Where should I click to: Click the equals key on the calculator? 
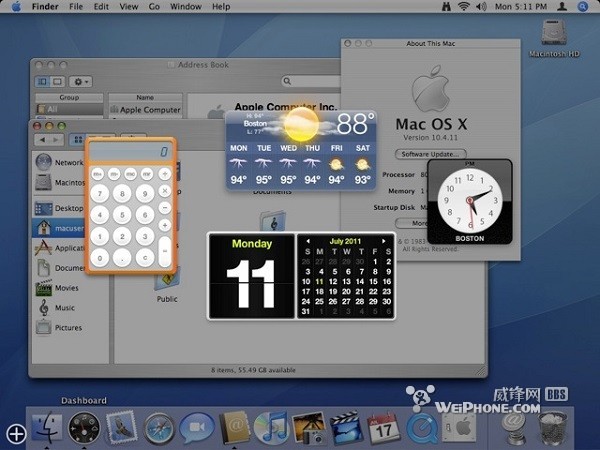(165, 251)
